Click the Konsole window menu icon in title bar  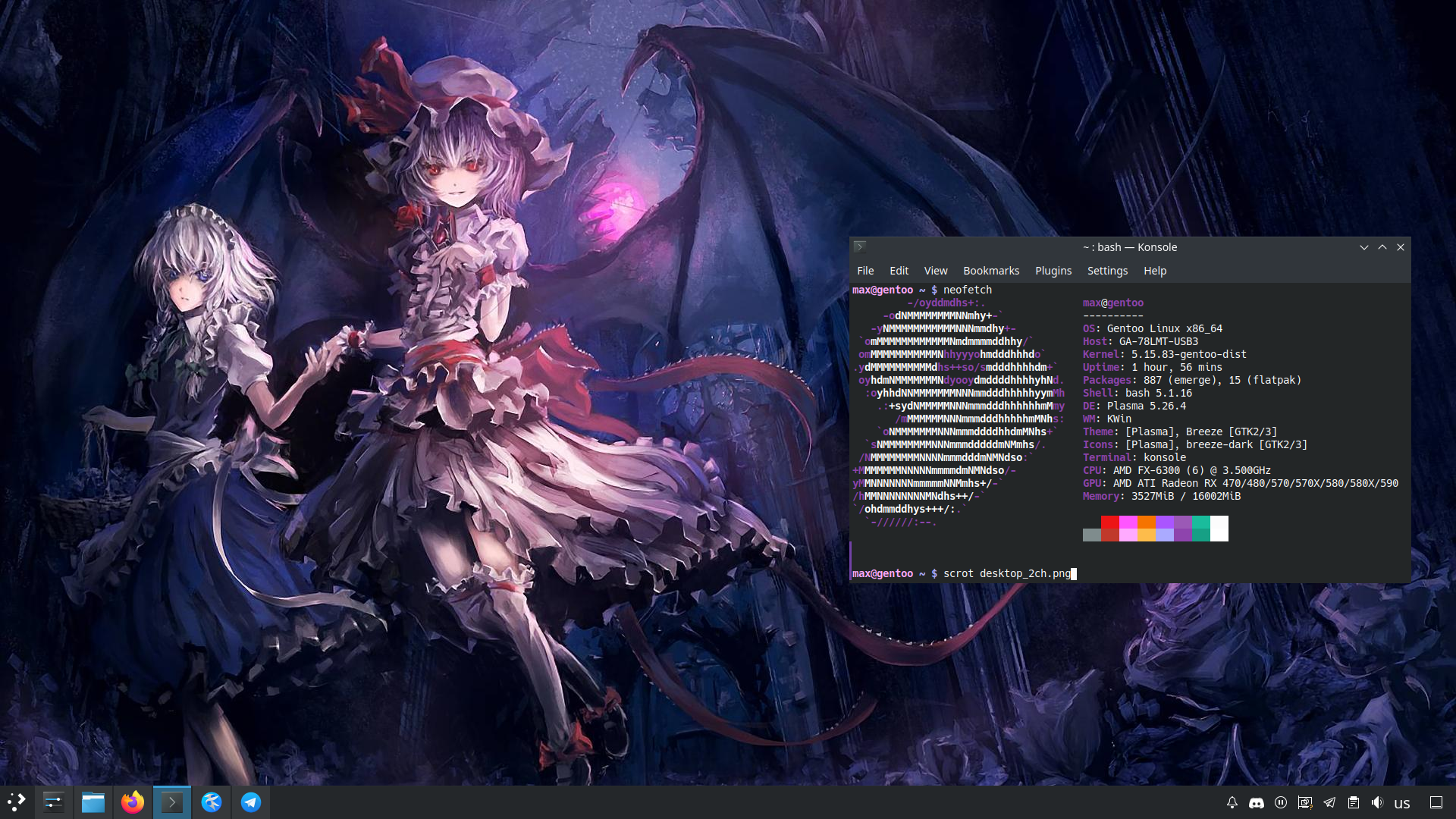point(860,246)
